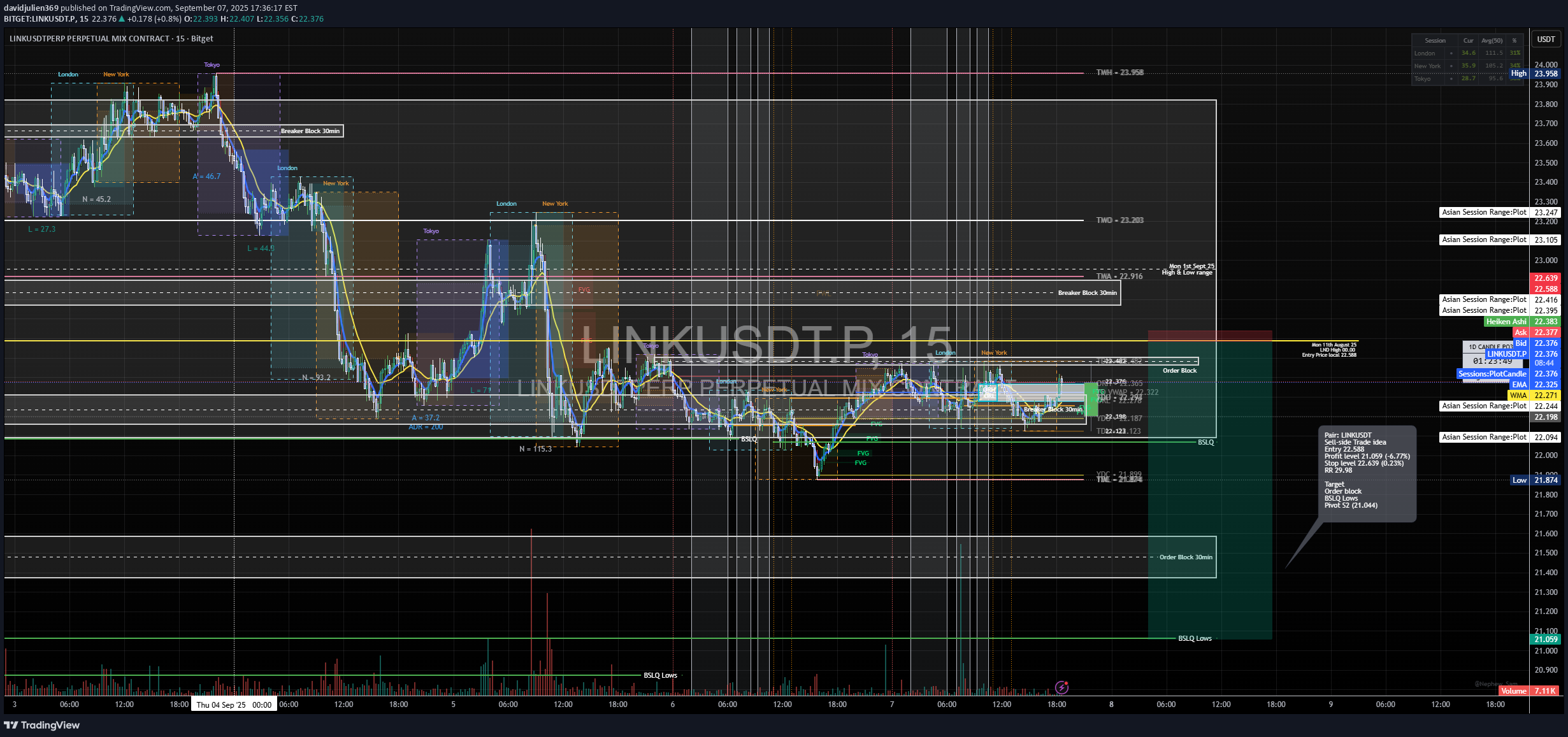
Task: Click the yellow WMA 22.271 price label
Action: tap(1534, 396)
